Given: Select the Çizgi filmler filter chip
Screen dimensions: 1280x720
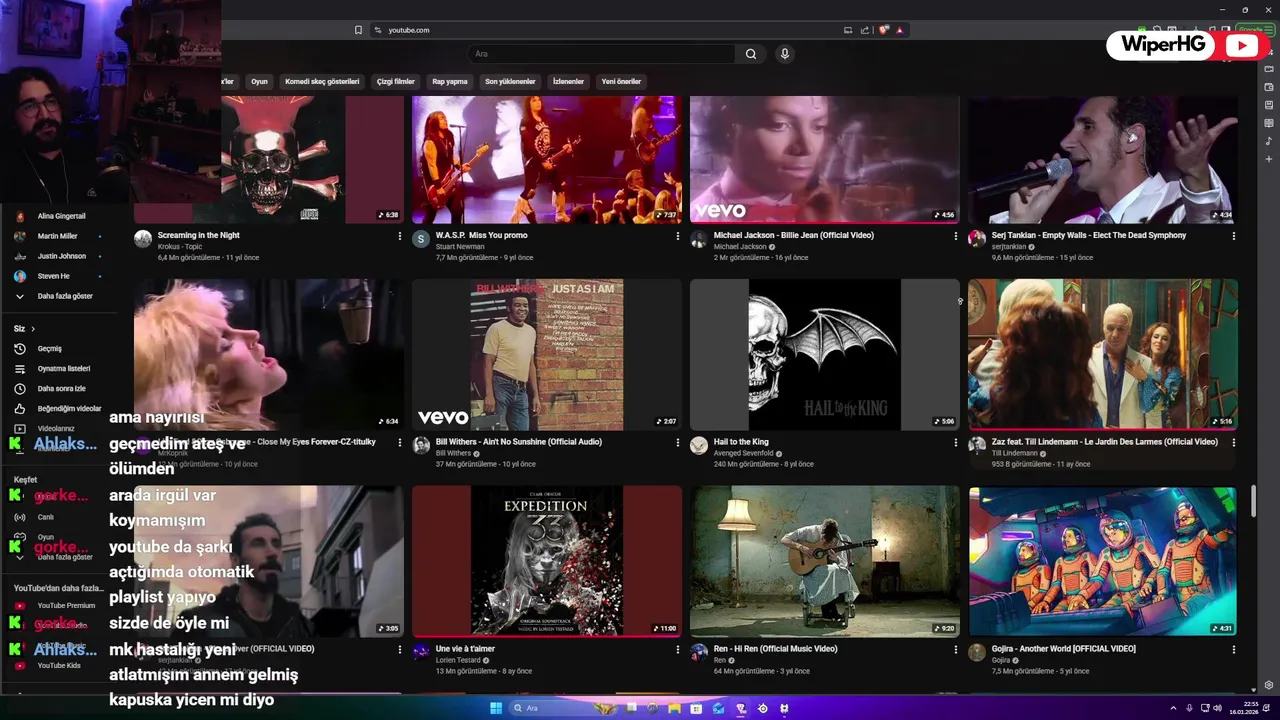Looking at the screenshot, I should click(396, 82).
